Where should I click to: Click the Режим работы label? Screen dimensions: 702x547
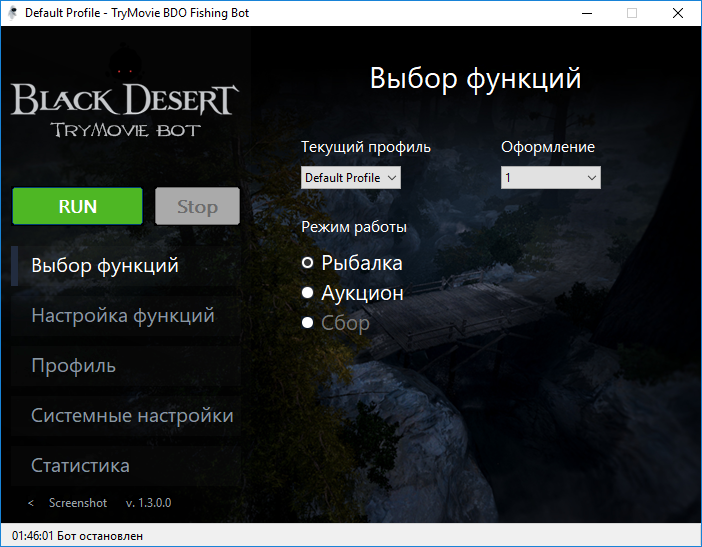(x=354, y=227)
